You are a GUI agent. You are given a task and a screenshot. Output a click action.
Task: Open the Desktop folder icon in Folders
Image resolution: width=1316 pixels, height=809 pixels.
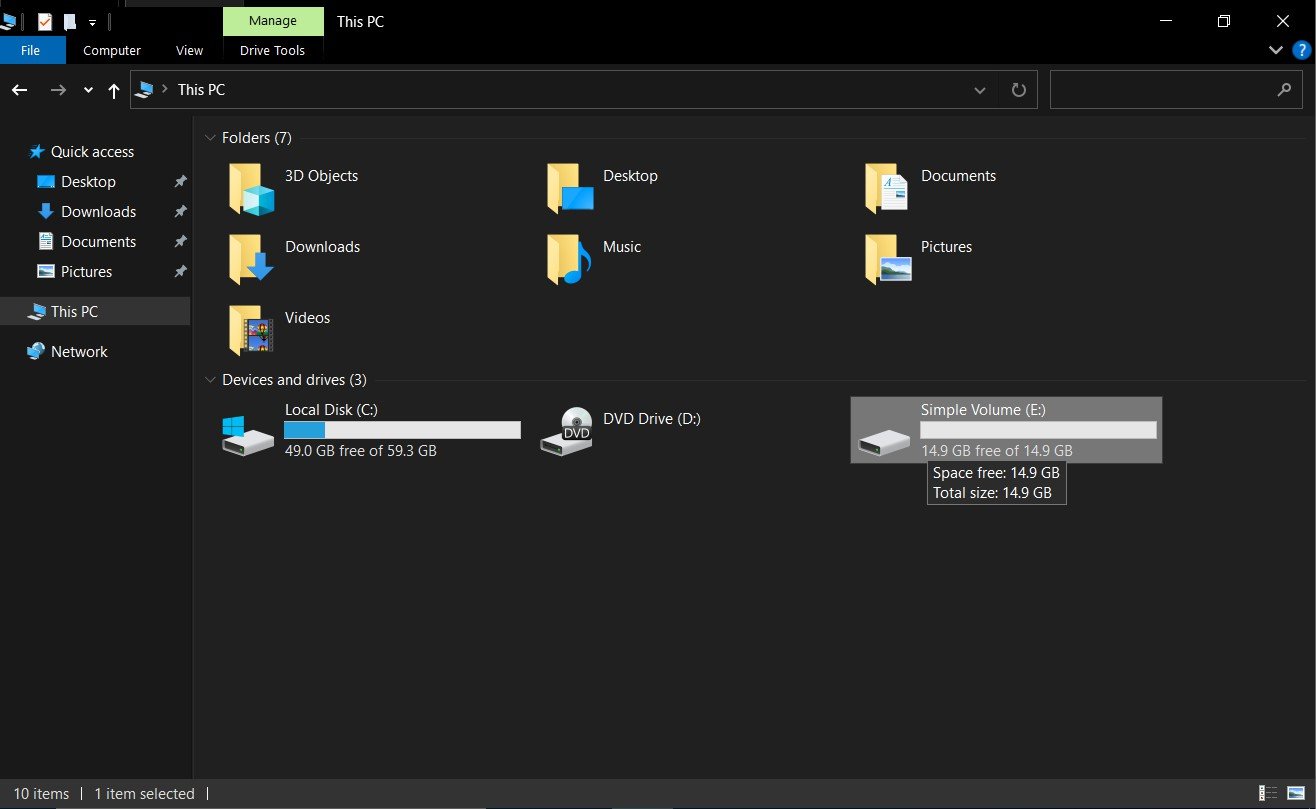[x=570, y=189]
